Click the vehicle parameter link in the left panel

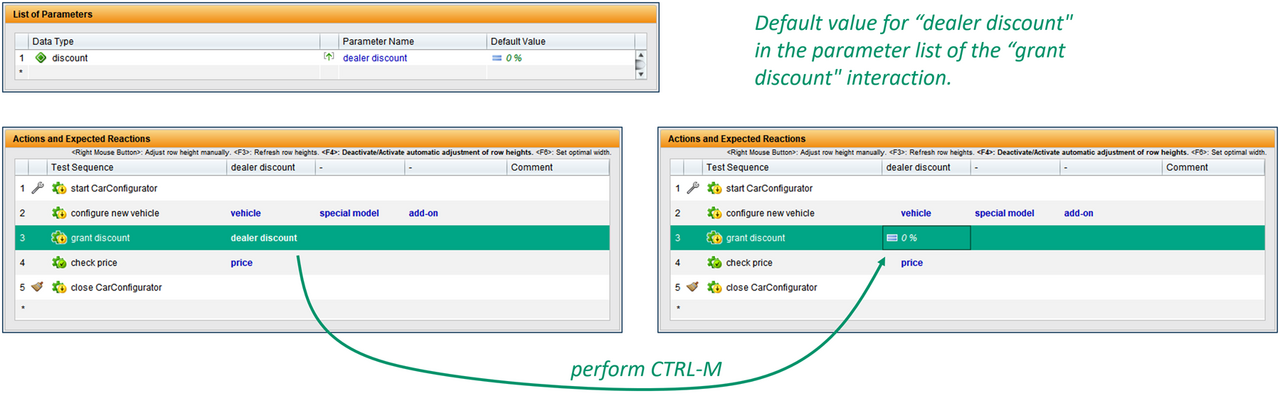(x=246, y=213)
